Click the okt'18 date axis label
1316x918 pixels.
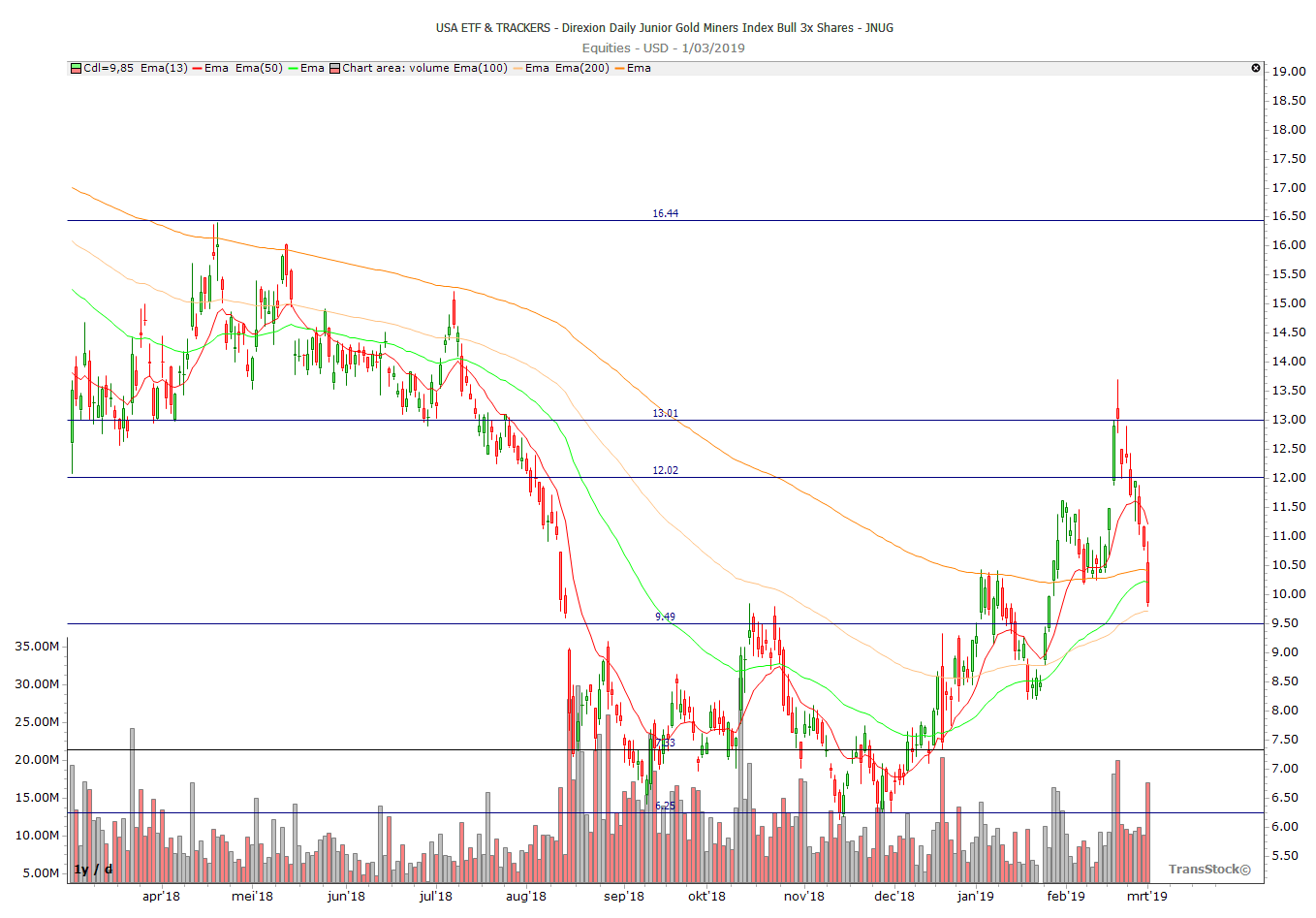pos(706,896)
